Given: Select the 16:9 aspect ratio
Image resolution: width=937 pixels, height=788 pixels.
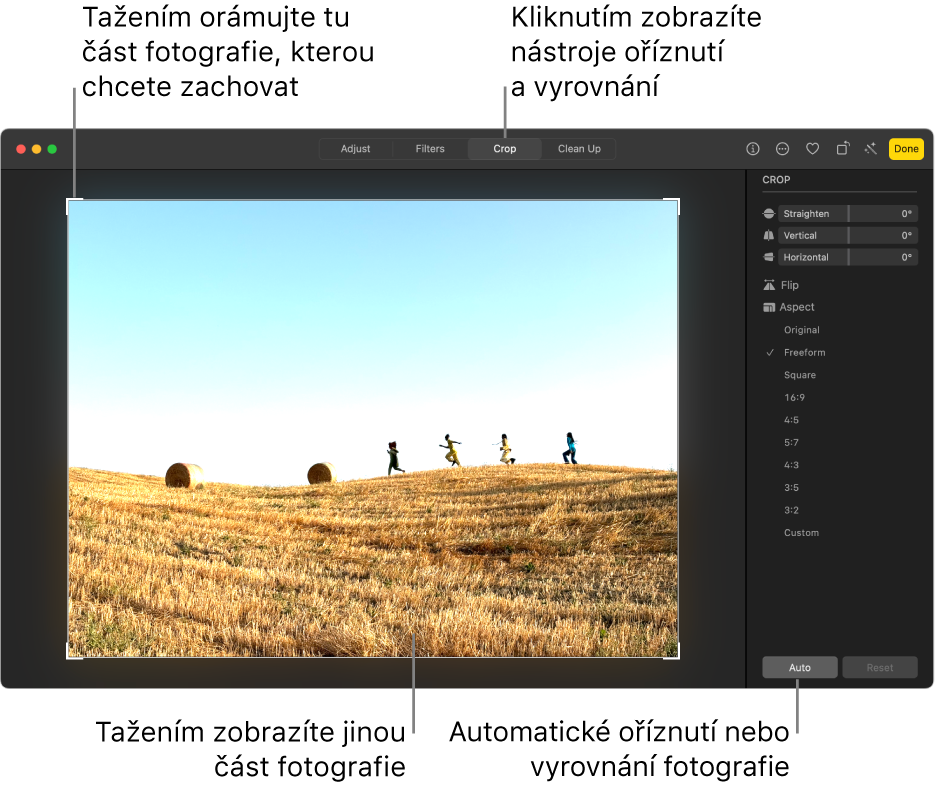Looking at the screenshot, I should click(794, 397).
